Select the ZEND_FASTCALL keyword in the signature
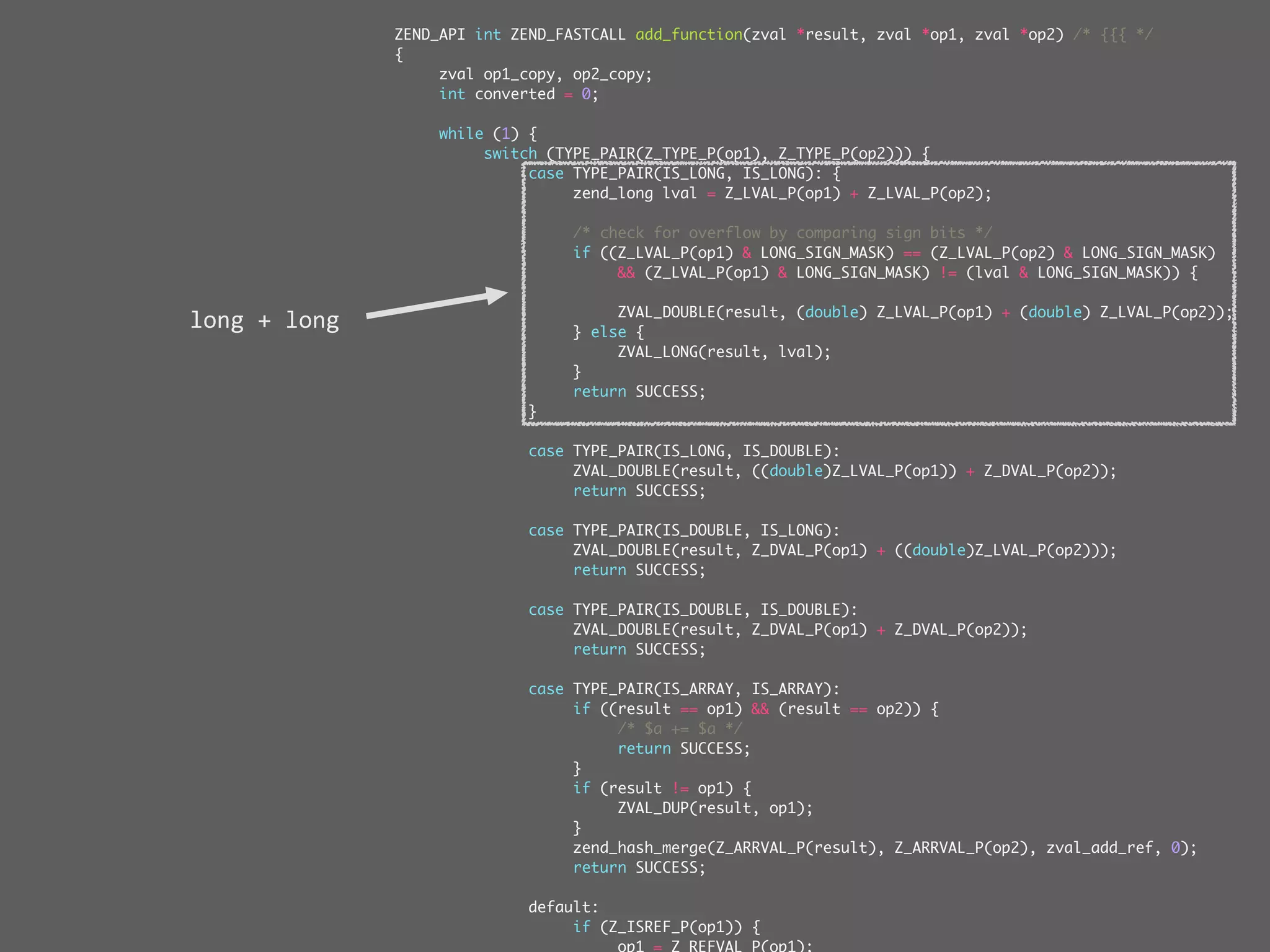 (x=567, y=35)
